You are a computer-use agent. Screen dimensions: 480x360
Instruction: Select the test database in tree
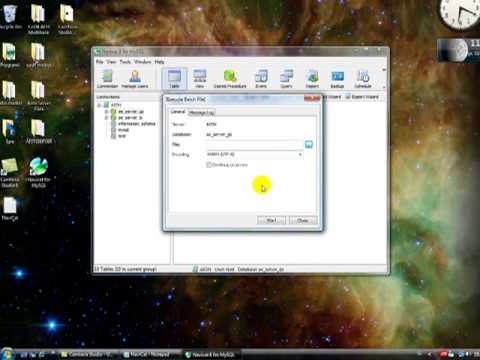tap(122, 136)
